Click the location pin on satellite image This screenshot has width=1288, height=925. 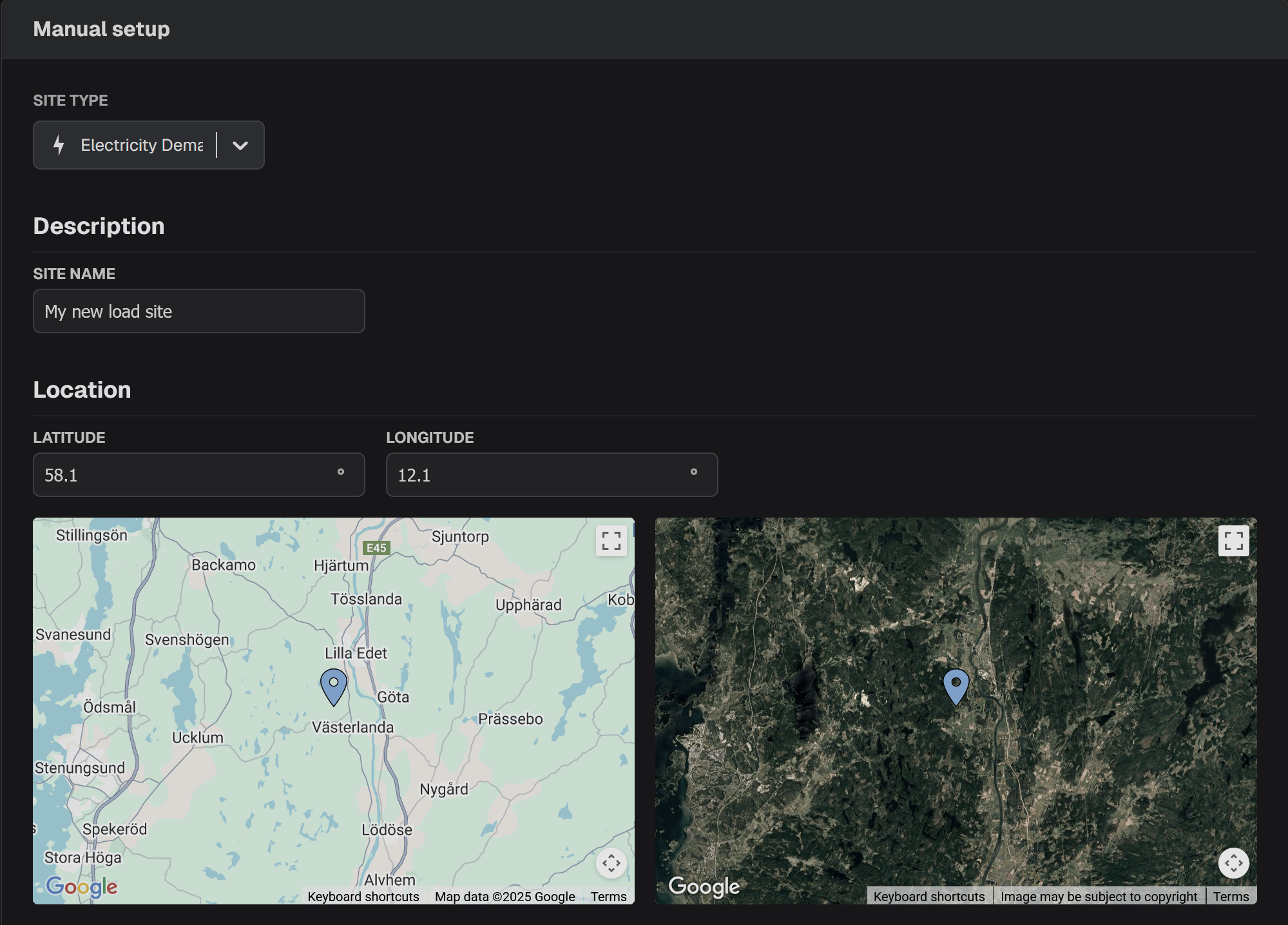[x=956, y=686]
